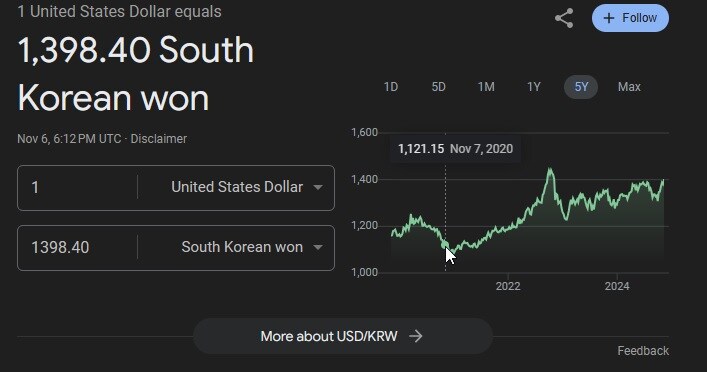This screenshot has height=372, width=707.
Task: Click the dollar amount input field
Action: [x=78, y=187]
